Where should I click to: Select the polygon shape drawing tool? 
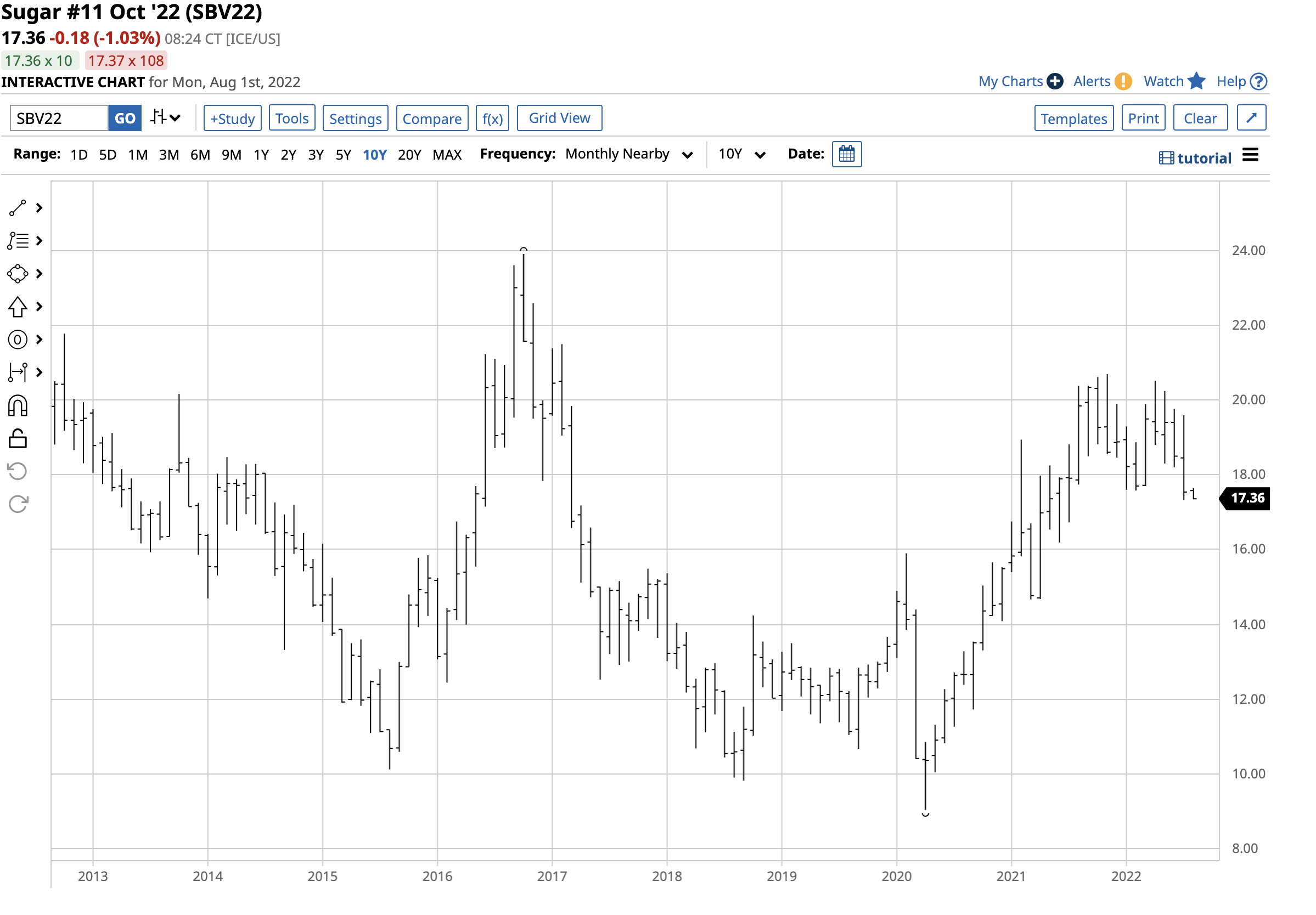(17, 274)
